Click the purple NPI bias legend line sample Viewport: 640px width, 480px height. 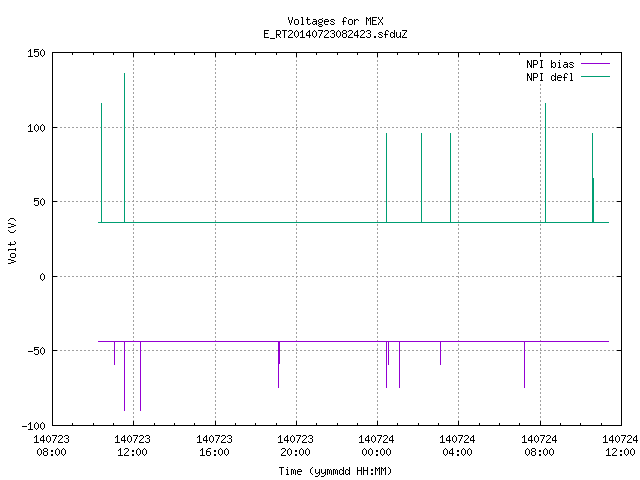pos(595,64)
